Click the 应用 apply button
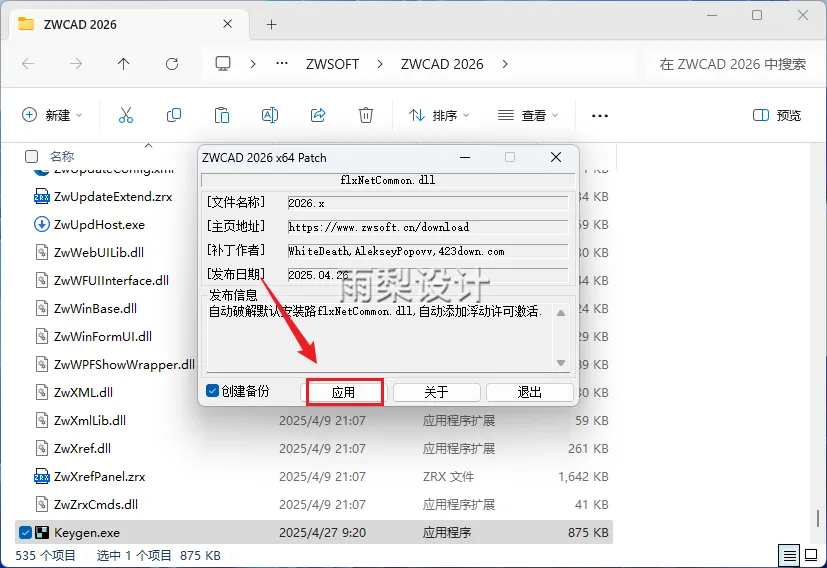The width and height of the screenshot is (827, 568). point(343,392)
